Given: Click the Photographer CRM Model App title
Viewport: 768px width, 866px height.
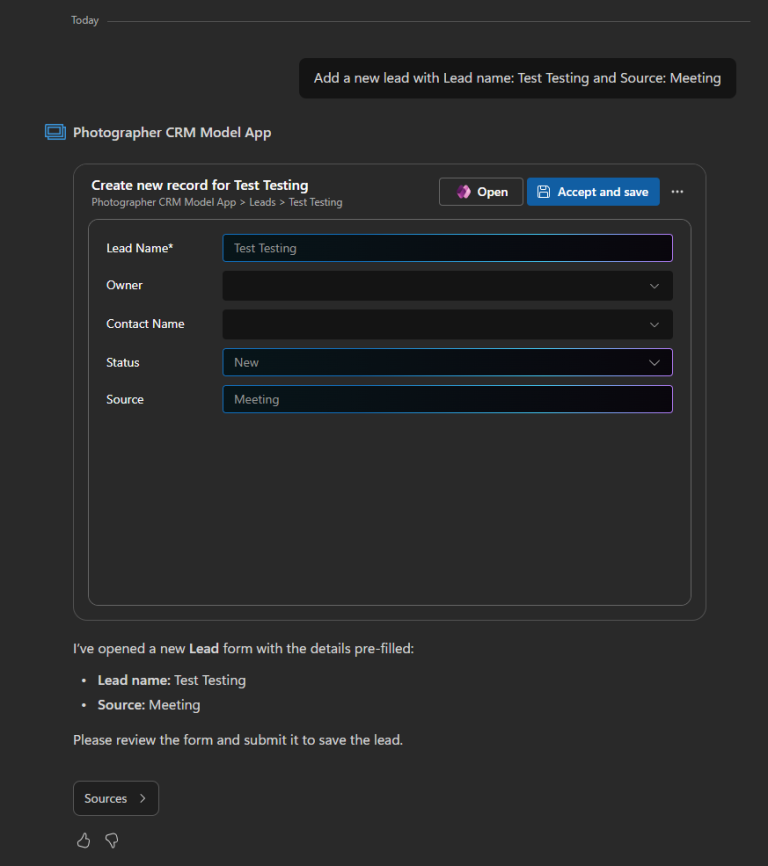Looking at the screenshot, I should click(x=172, y=133).
